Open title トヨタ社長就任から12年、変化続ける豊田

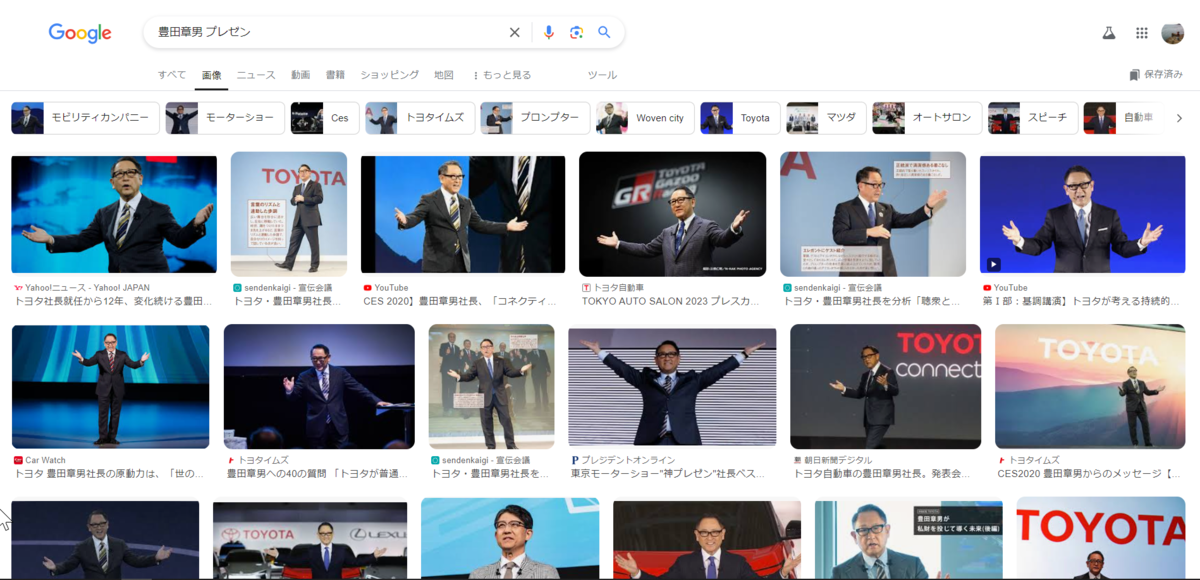pos(113,300)
